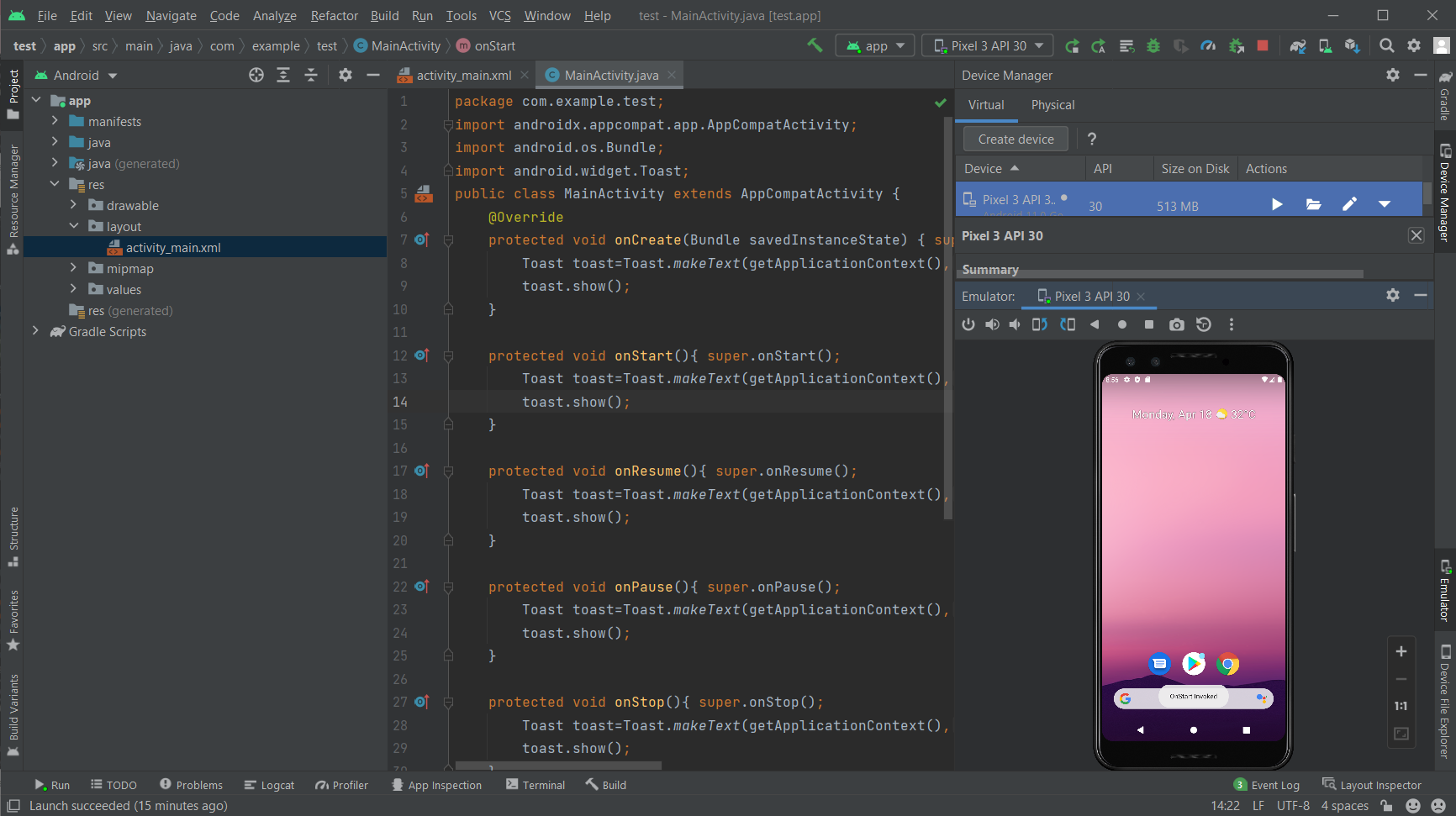Select the activity_main.xml file in project tree

[173, 247]
